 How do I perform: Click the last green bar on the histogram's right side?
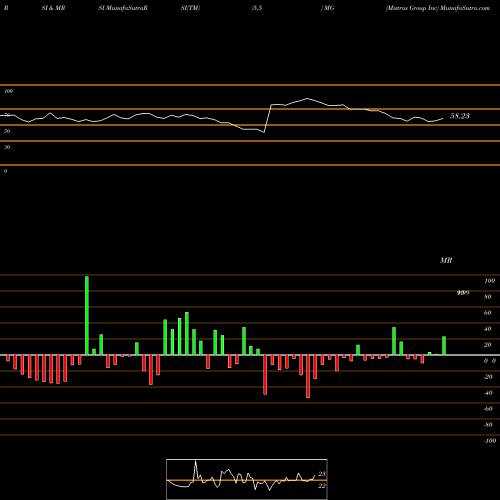444,346
